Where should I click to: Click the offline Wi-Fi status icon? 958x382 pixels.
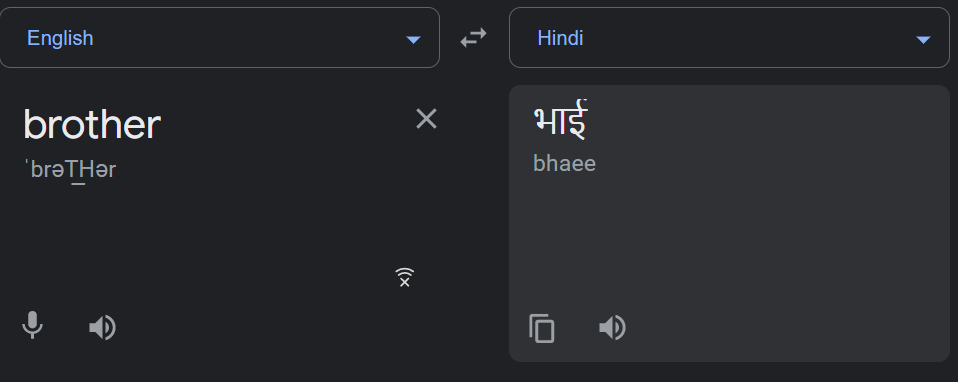click(404, 277)
